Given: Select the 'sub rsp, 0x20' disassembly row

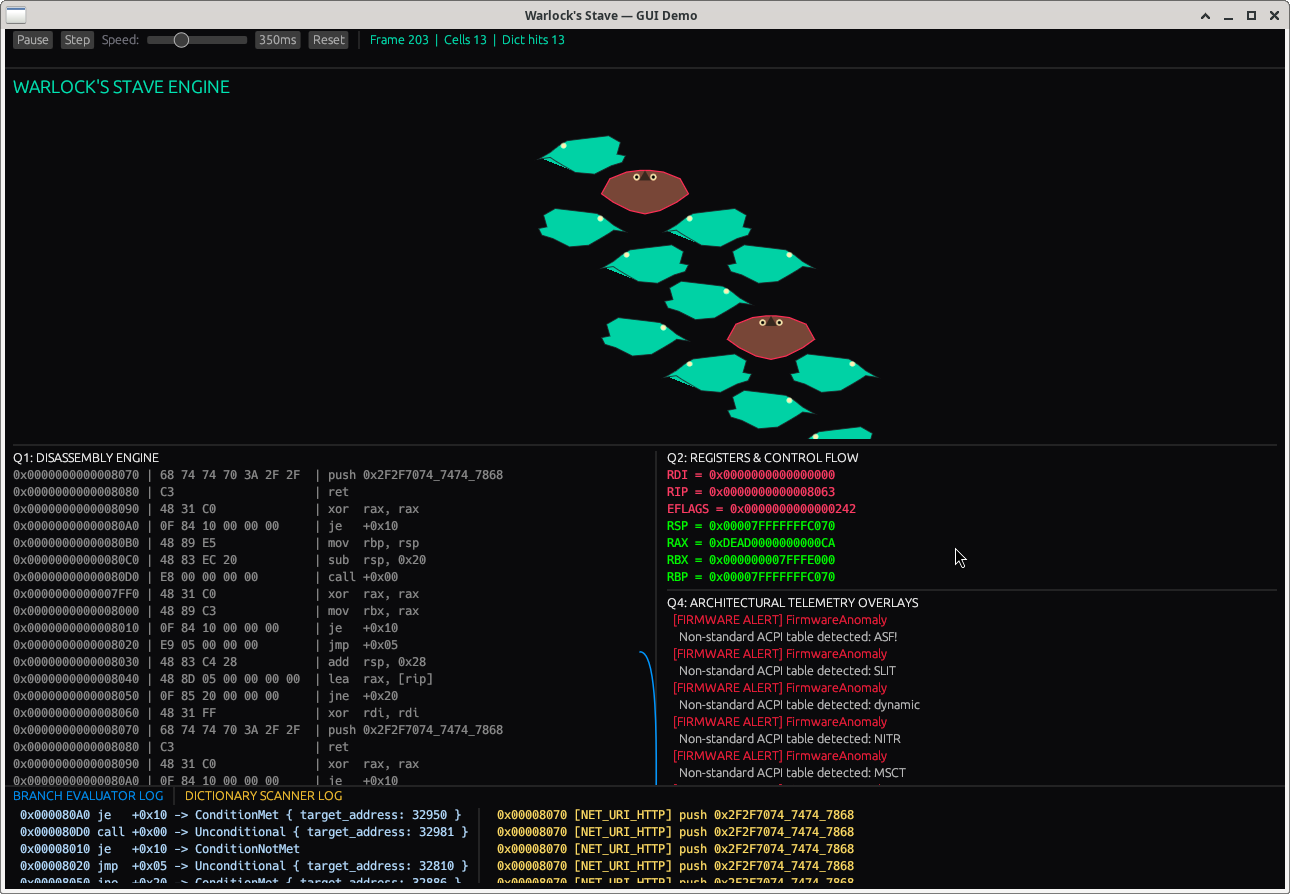Looking at the screenshot, I should [220, 560].
